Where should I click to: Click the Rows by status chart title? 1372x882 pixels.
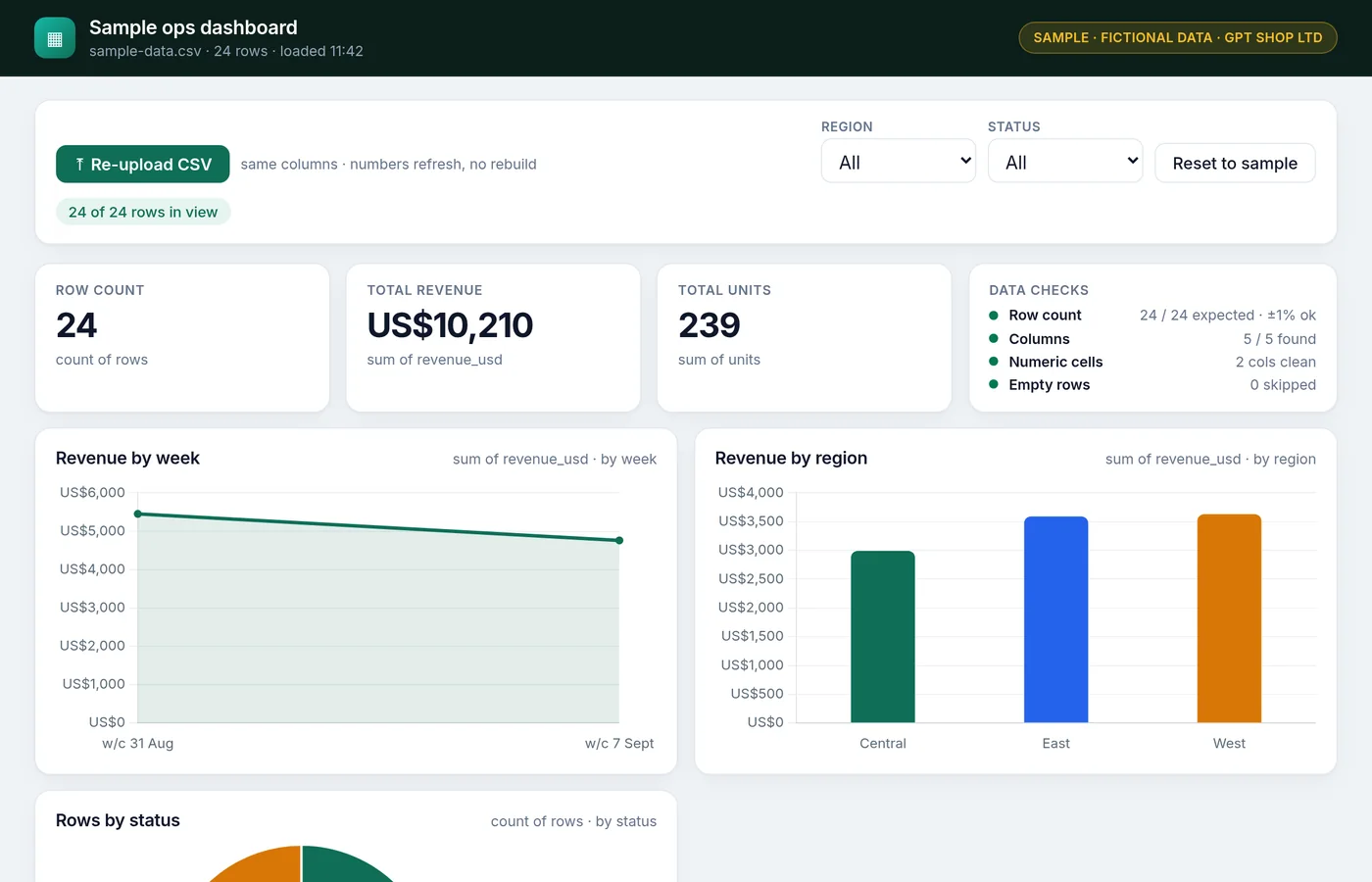tap(118, 820)
